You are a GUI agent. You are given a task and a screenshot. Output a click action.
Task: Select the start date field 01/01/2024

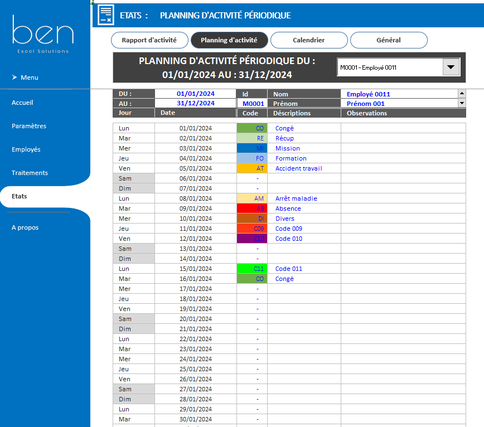195,94
